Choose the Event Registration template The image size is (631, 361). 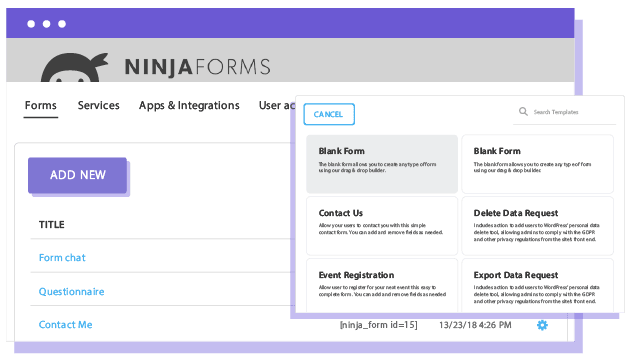click(382, 285)
